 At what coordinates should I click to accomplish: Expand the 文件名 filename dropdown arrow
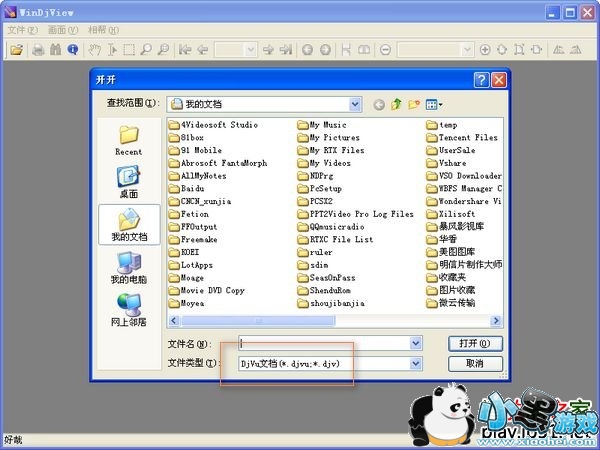click(416, 343)
